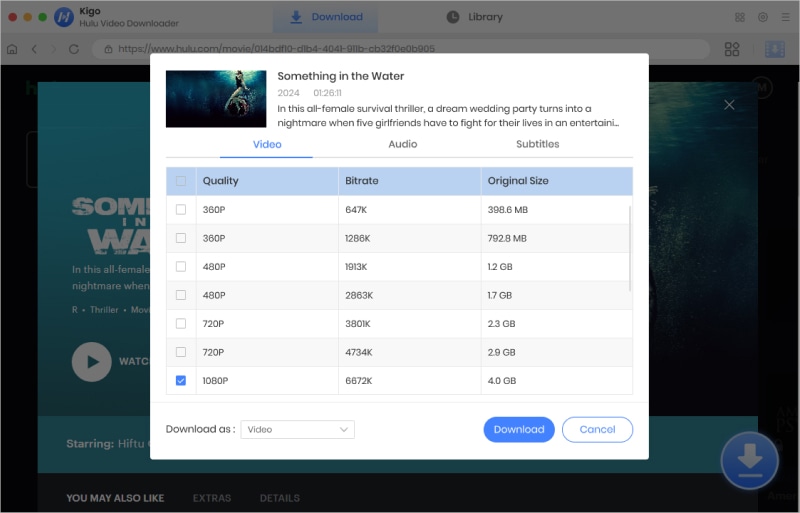Viewport: 800px width, 513px height.
Task: Click the blue Download button
Action: pos(519,429)
